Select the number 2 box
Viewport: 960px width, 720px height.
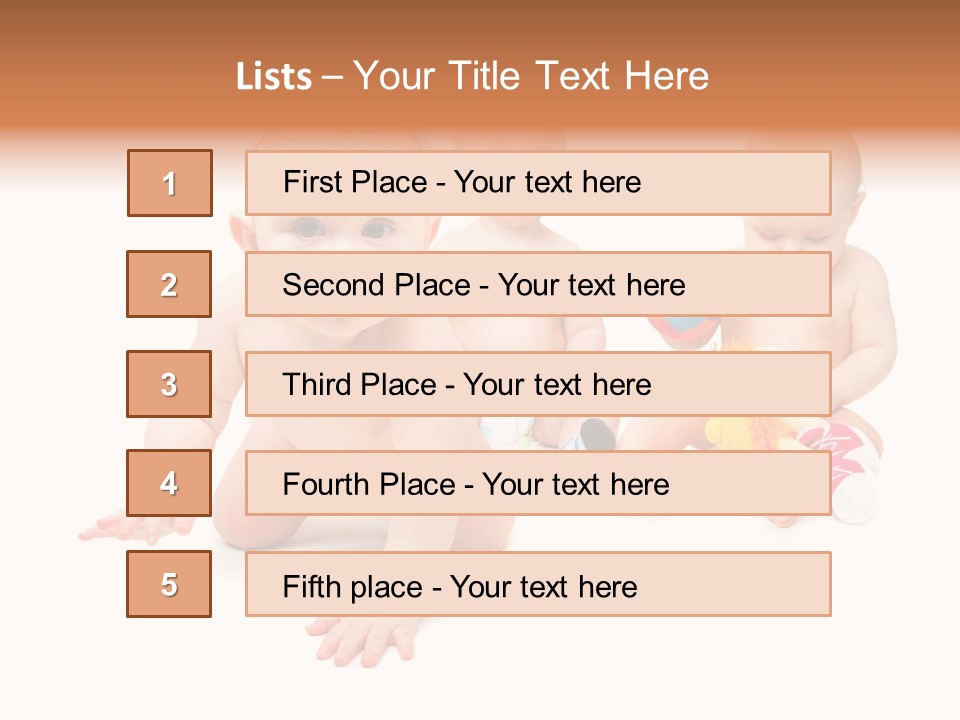click(x=169, y=284)
